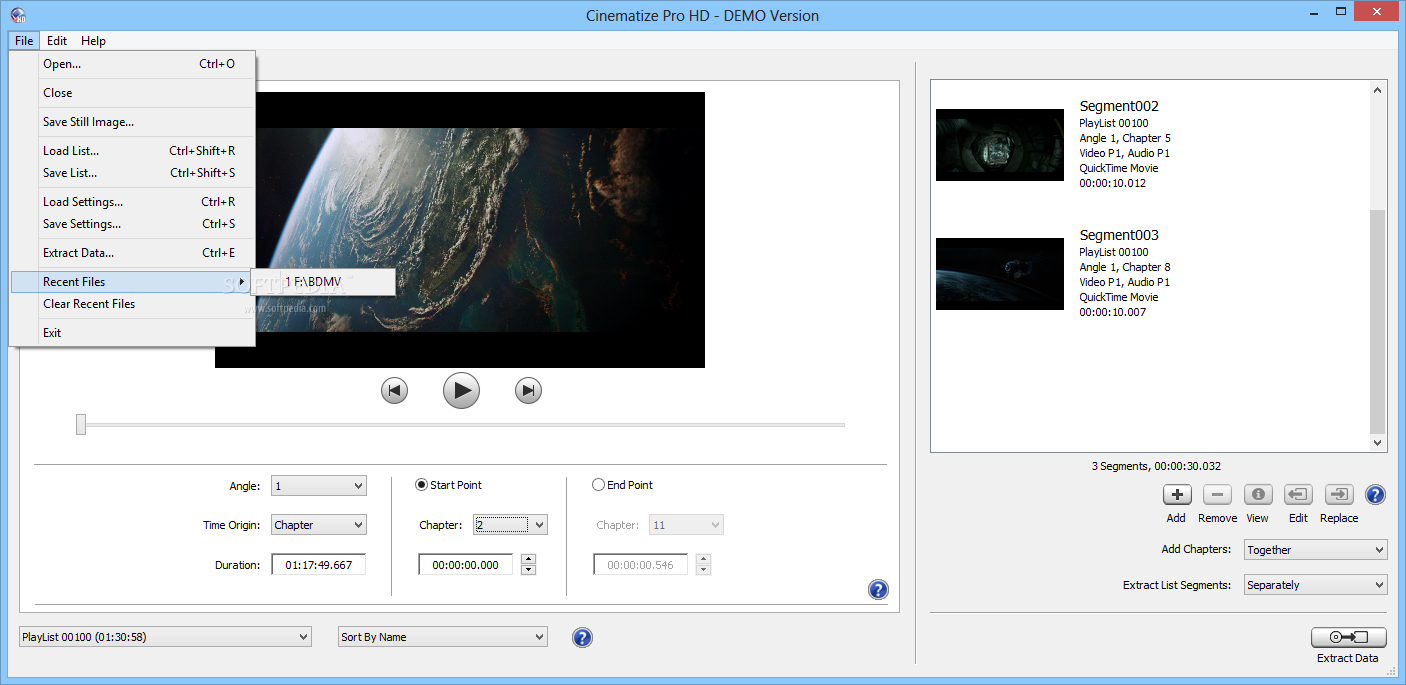Click the Segment002 title text

(1119, 106)
